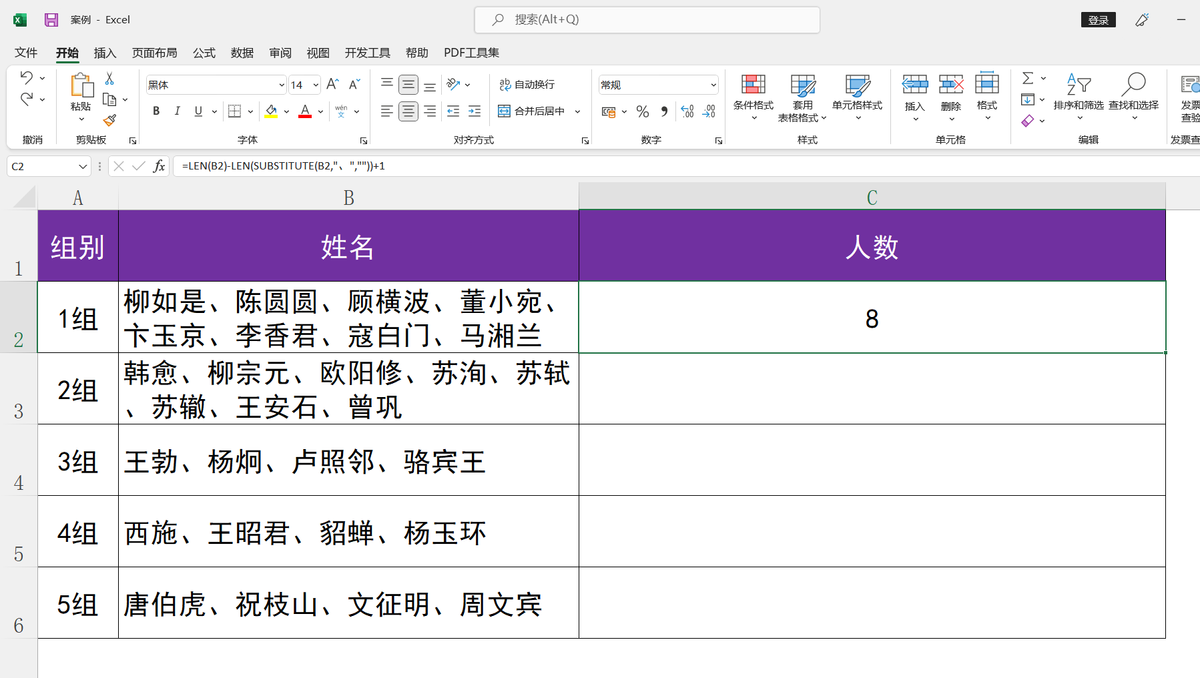Image resolution: width=1200 pixels, height=678 pixels.
Task: Open Cell Styles (单元格样式) menu
Action: click(857, 97)
